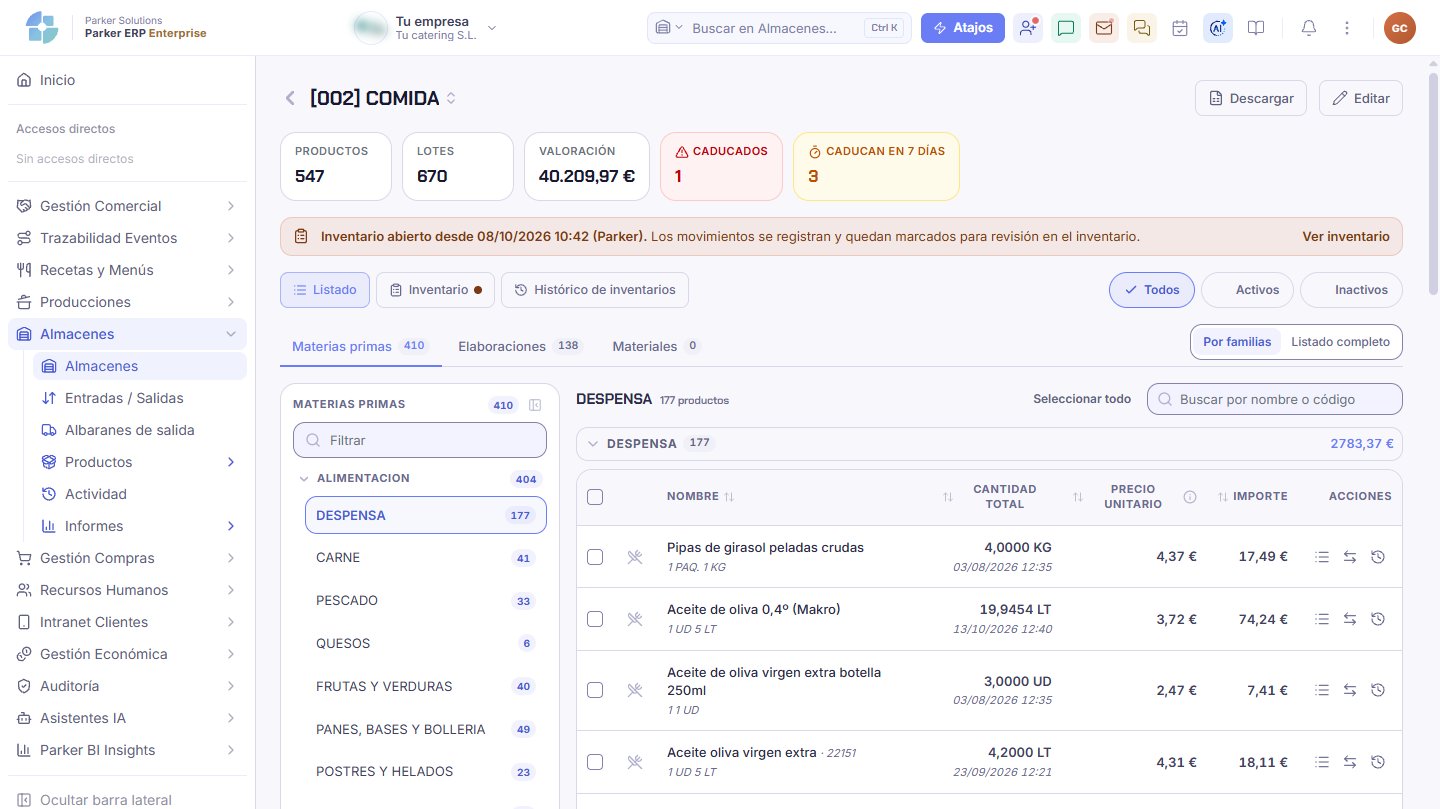Open the three-dot more options menu
This screenshot has width=1440, height=809.
(1347, 28)
